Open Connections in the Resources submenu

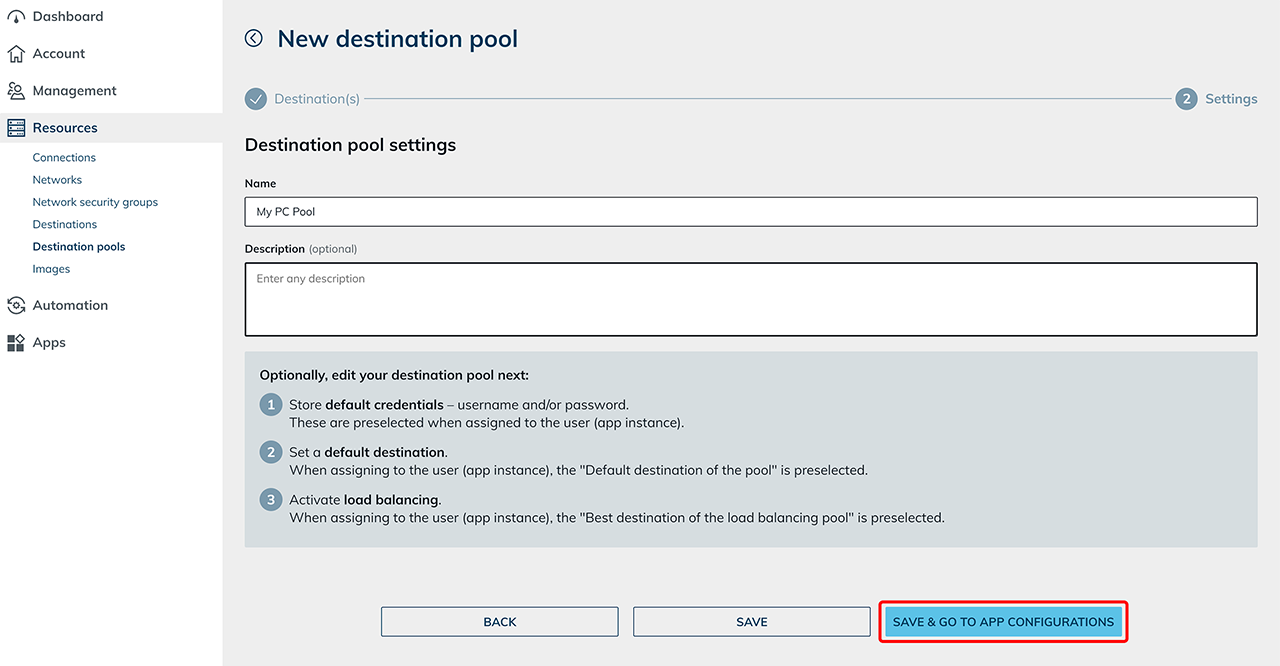pos(64,158)
